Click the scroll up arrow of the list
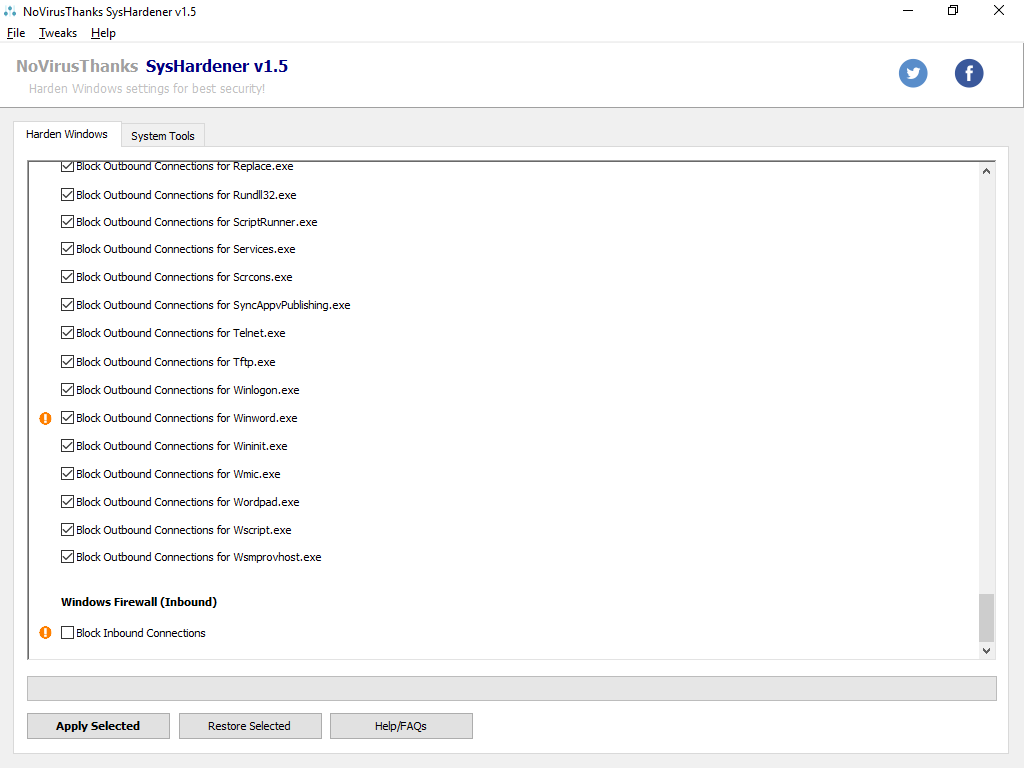Viewport: 1024px width, 768px height. 986,171
